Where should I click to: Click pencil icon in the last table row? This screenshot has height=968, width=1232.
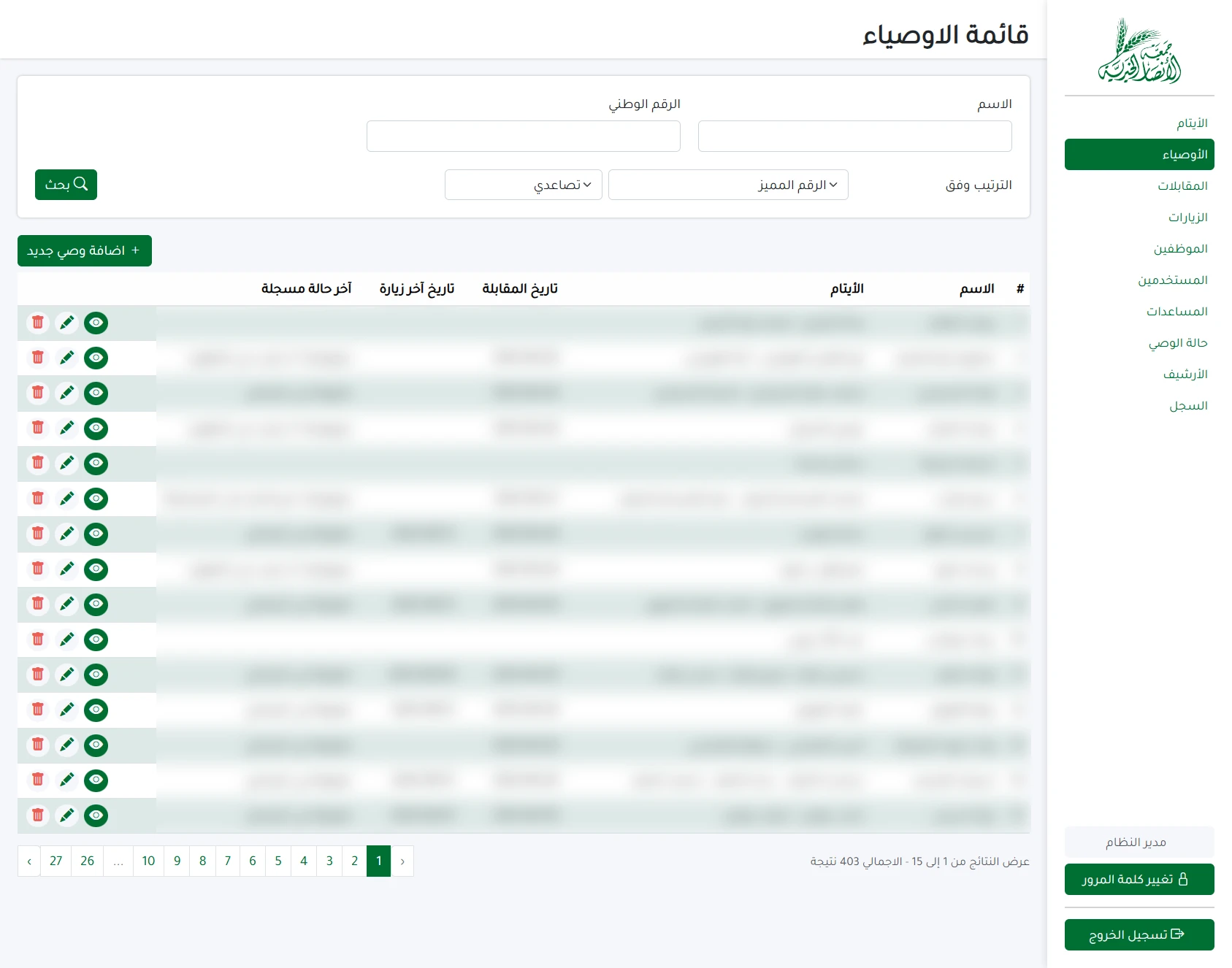67,815
